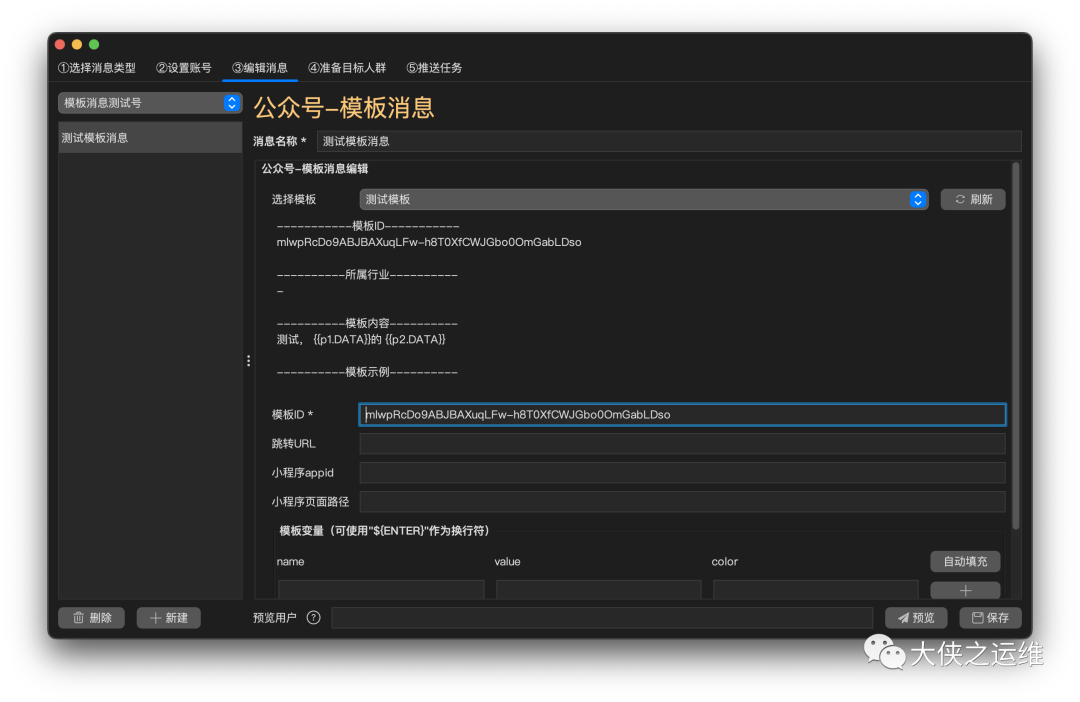Click the three-dot panel splitter handle

coord(248,360)
